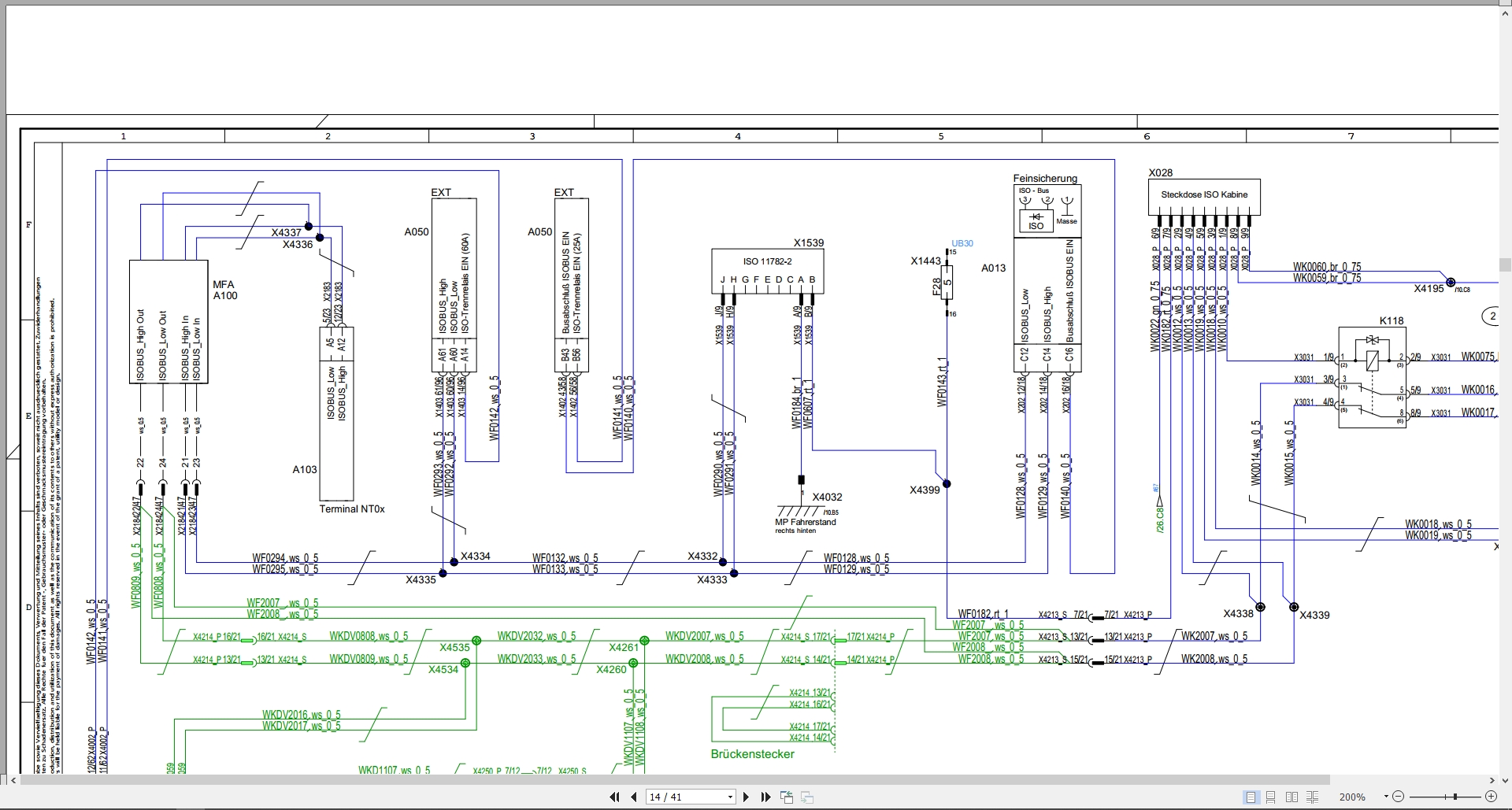Click the X4399 junction label

coord(925,490)
